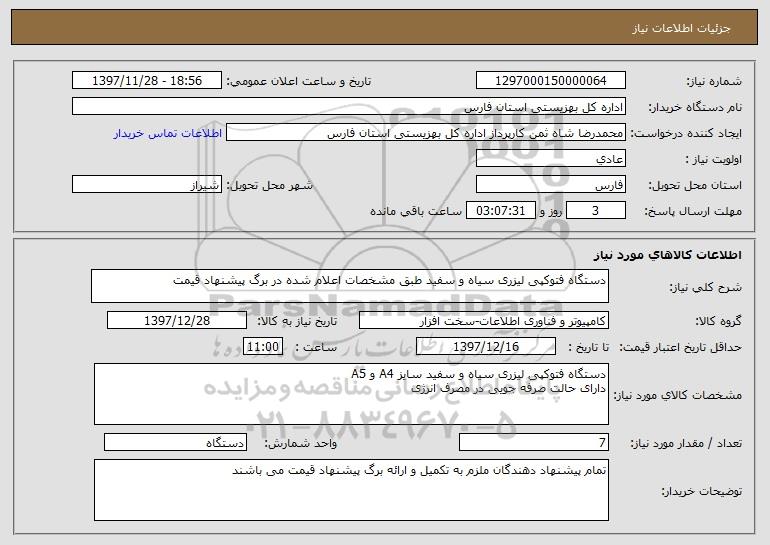Image resolution: width=770 pixels, height=545 pixels.
Task: Click the remaining time field 03:07:31
Action: pos(500,211)
